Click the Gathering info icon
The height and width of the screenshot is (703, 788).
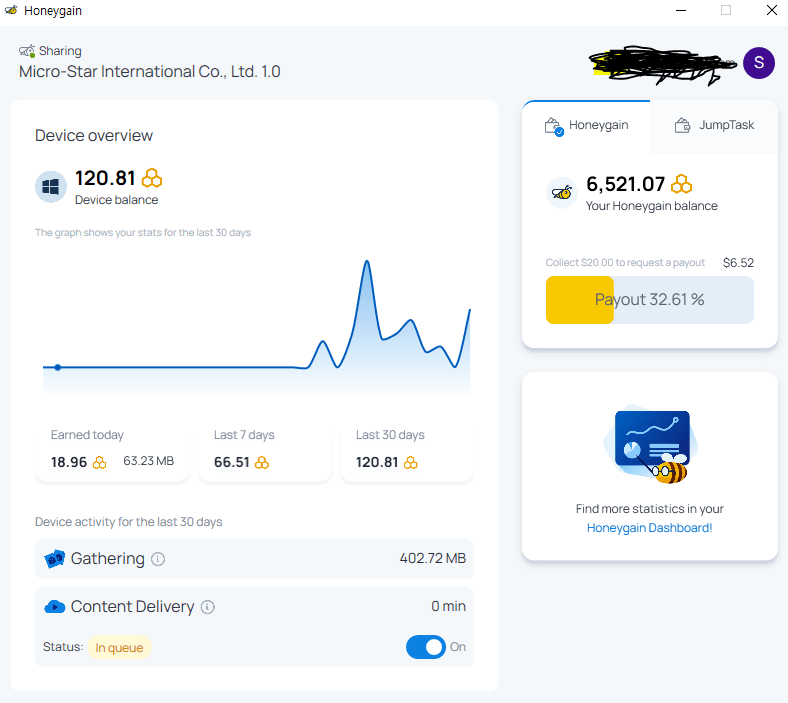(x=158, y=559)
